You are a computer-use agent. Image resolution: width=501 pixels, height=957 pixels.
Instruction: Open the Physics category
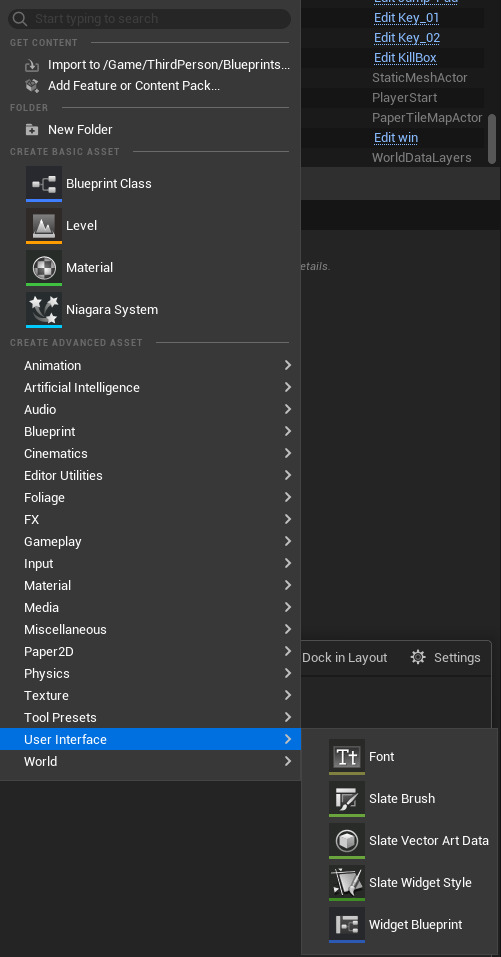click(x=150, y=673)
